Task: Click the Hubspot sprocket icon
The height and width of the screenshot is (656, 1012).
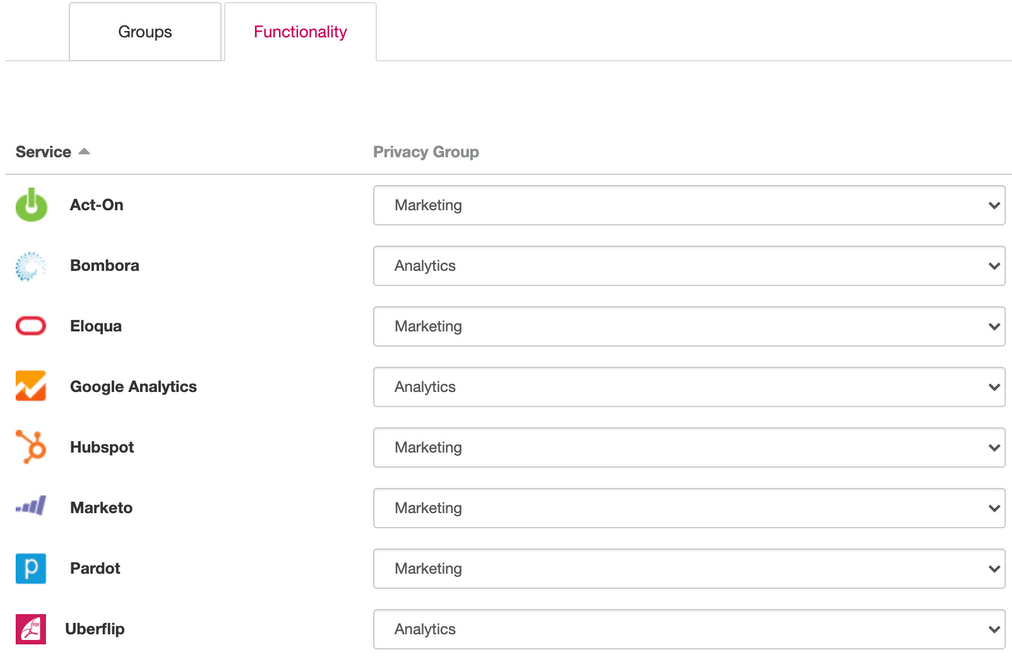Action: 31,447
